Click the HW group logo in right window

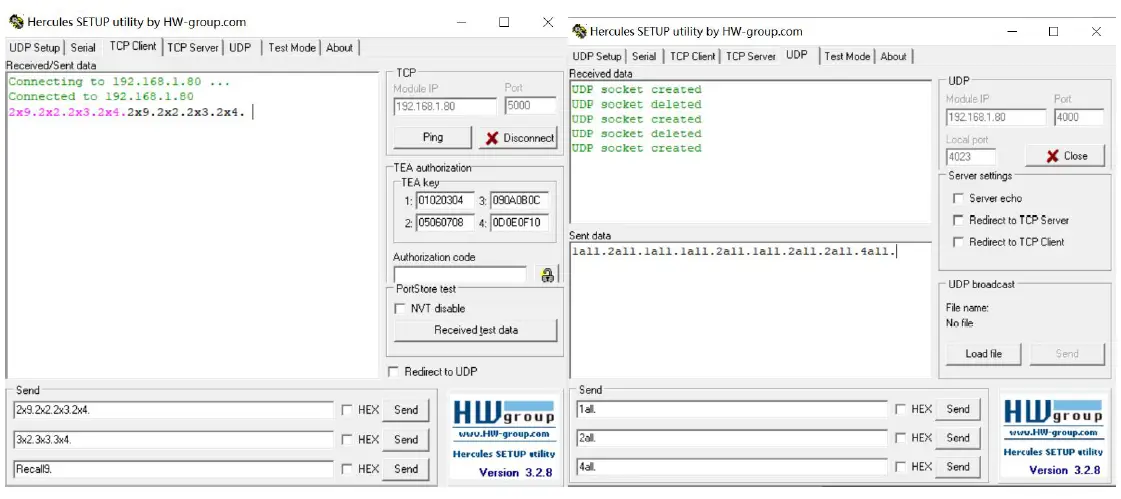[x=1053, y=412]
